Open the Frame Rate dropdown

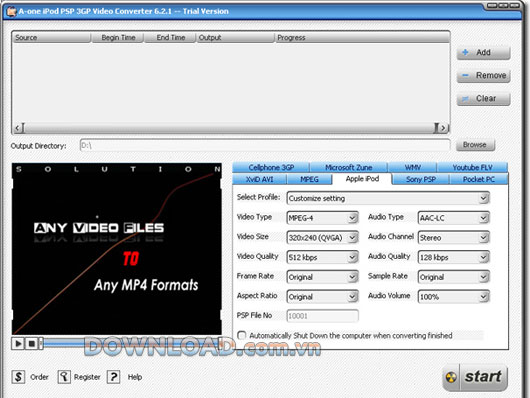(322, 277)
